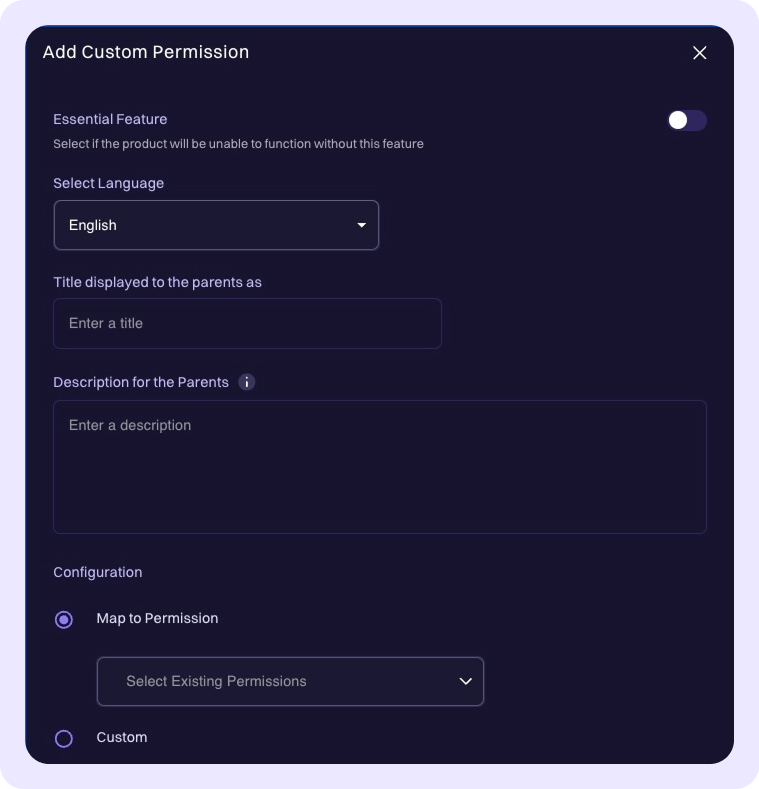Screen dimensions: 759x789
Task: Click the caret arrow in the language selector
Action: [362, 225]
